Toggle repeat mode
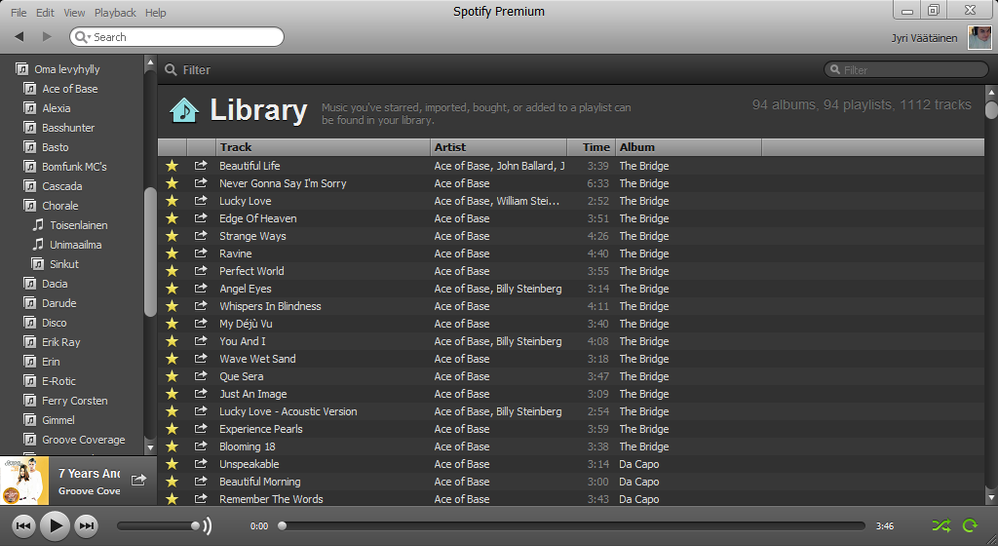The image size is (998, 546). coord(970,526)
